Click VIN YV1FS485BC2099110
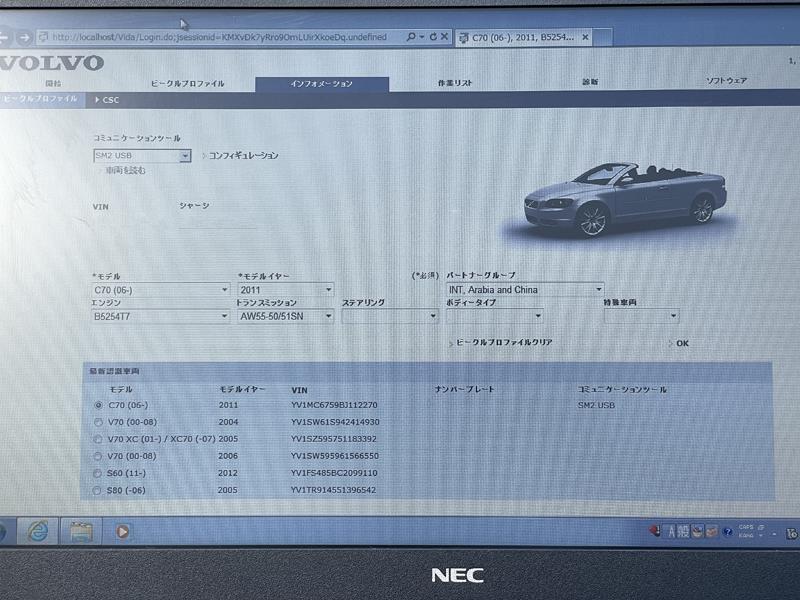Image resolution: width=800 pixels, height=600 pixels. 334,473
